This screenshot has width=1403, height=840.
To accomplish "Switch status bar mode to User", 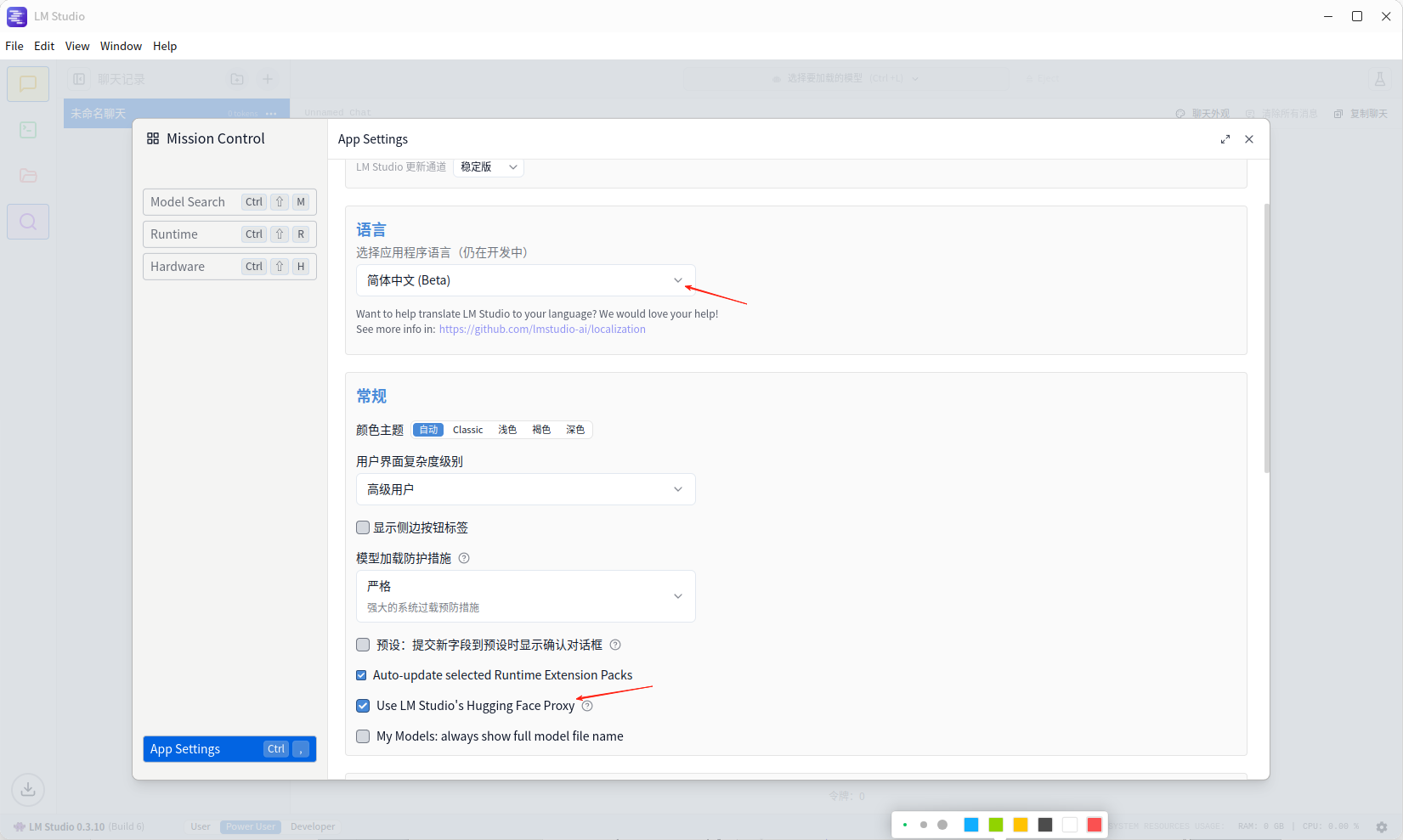I will [x=201, y=826].
